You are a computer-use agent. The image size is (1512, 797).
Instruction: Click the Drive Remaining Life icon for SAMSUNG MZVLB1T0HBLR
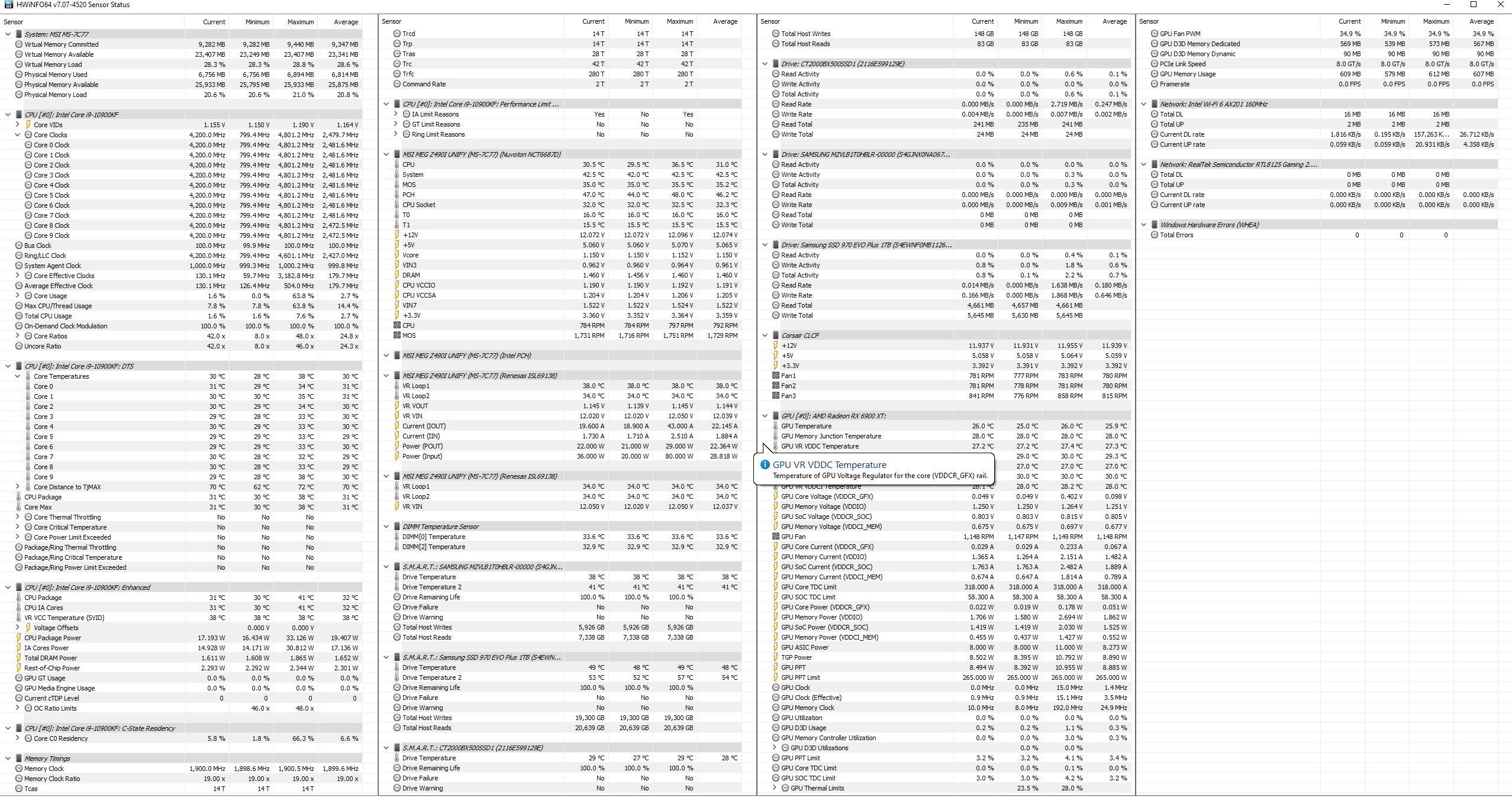(x=397, y=597)
